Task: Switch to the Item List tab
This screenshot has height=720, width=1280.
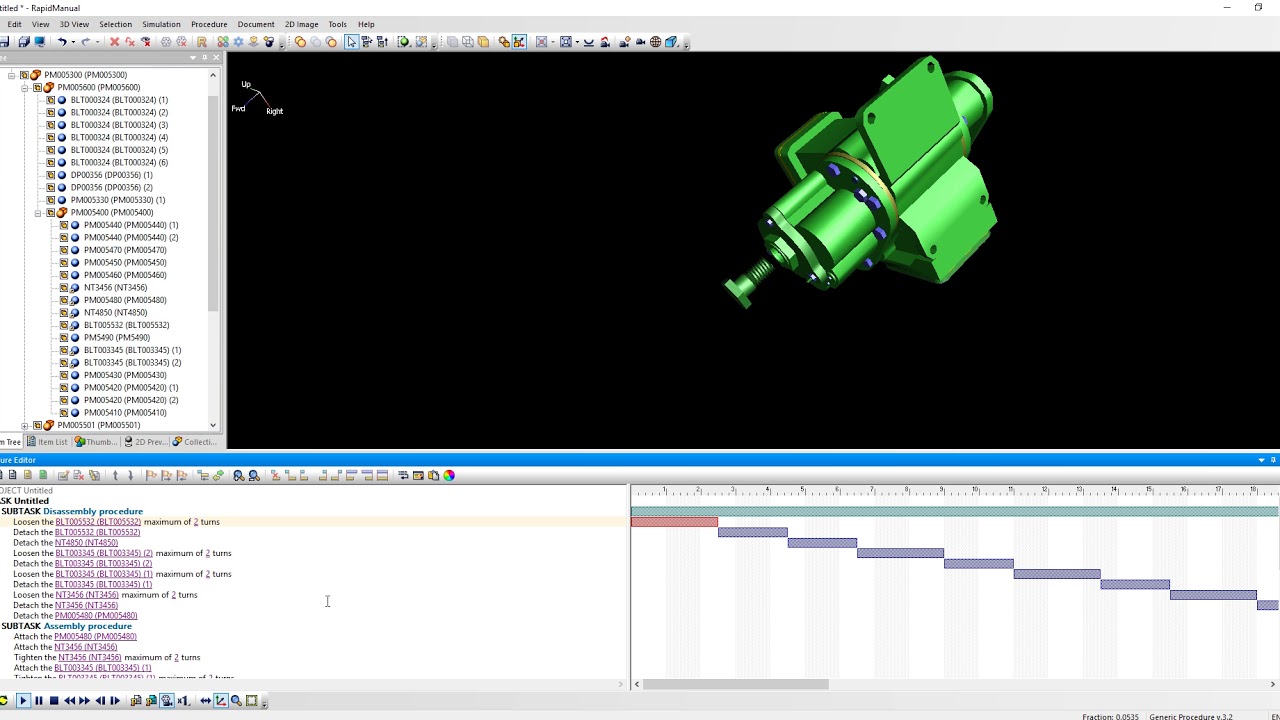Action: pyautogui.click(x=47, y=442)
